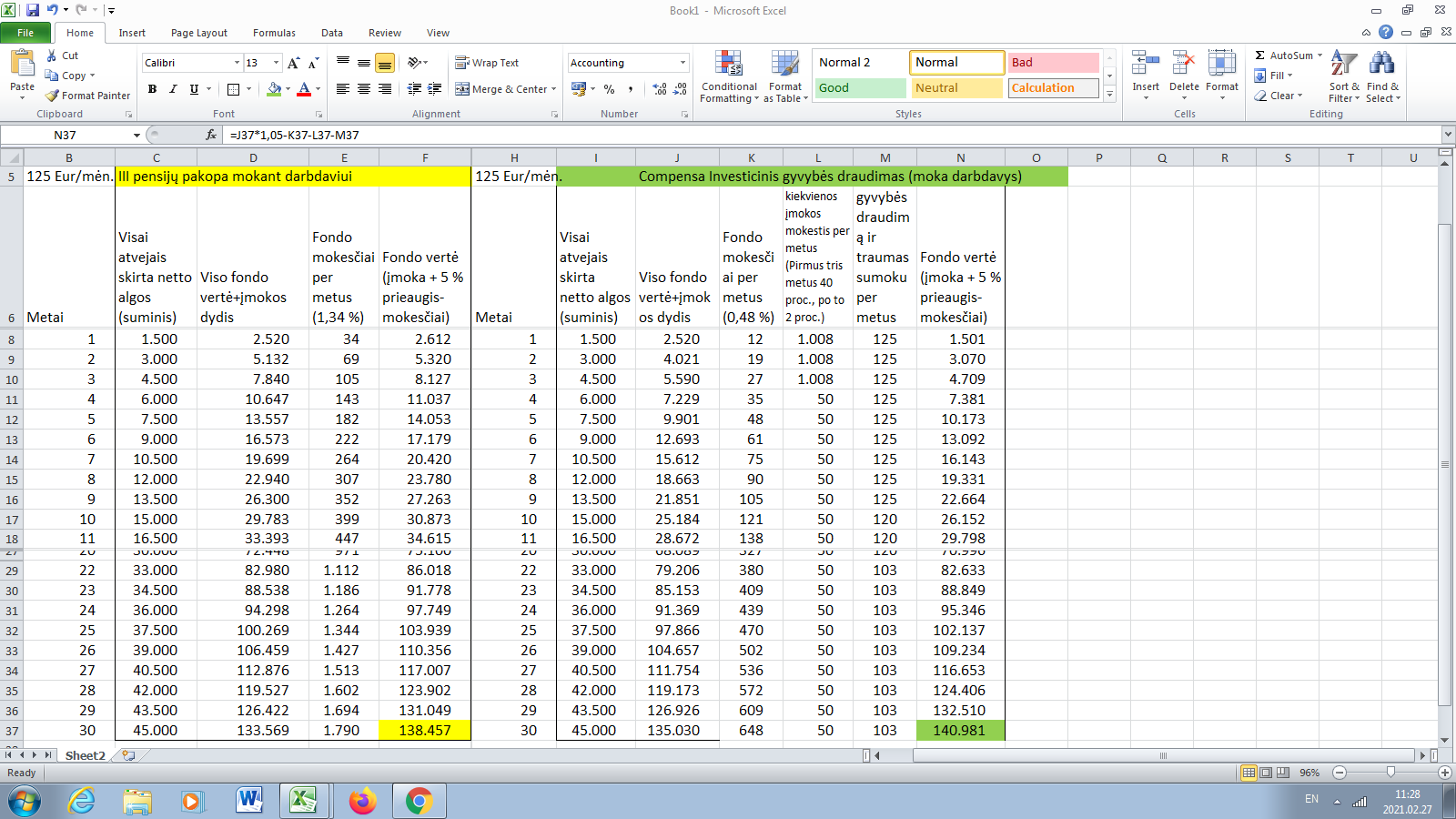The image size is (1456, 819).
Task: Open the Fill dropdown
Action: 1274,76
